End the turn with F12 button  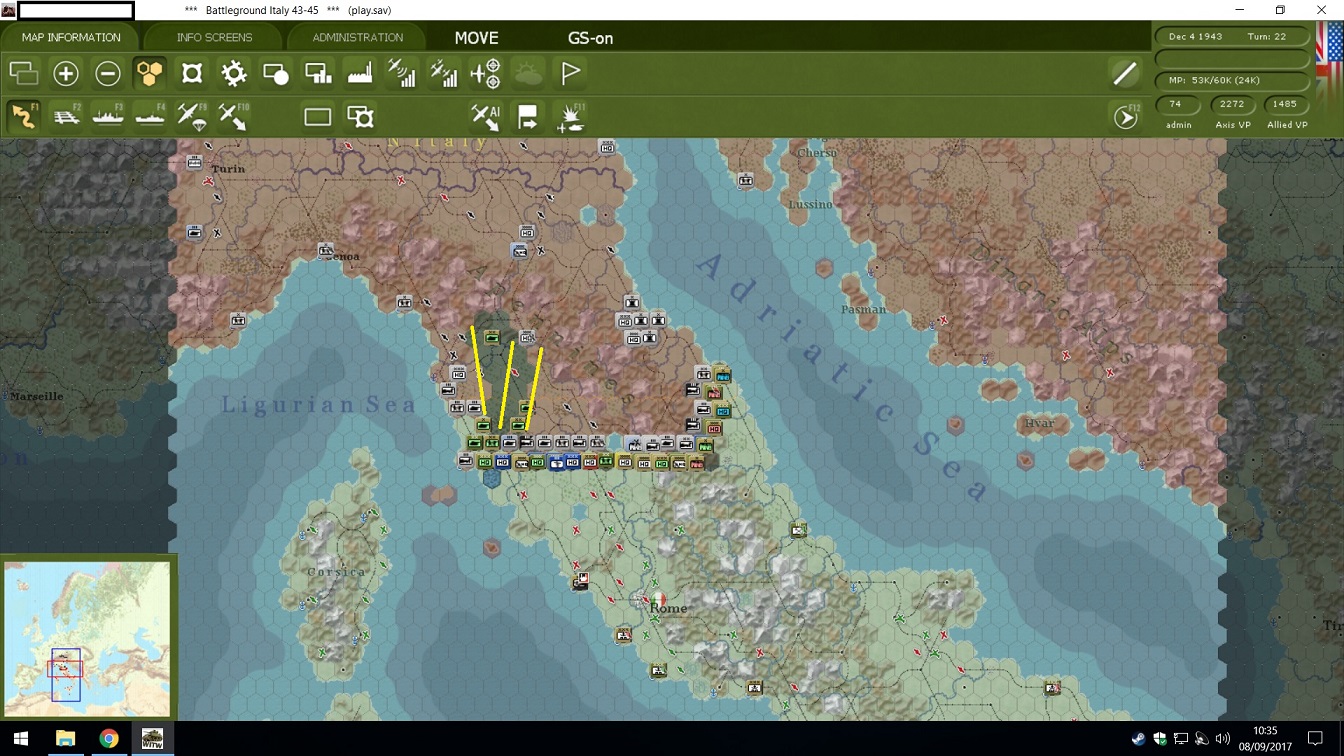point(1126,117)
